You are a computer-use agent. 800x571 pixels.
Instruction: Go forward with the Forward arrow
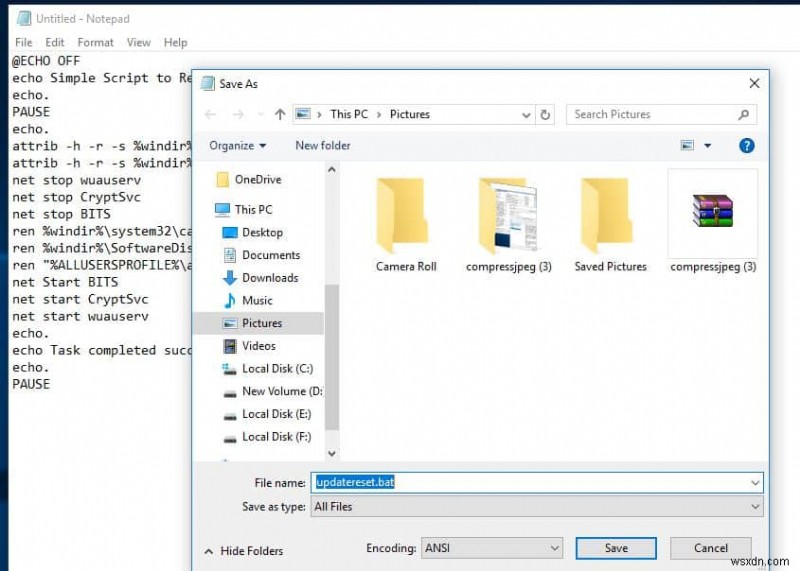(x=238, y=114)
